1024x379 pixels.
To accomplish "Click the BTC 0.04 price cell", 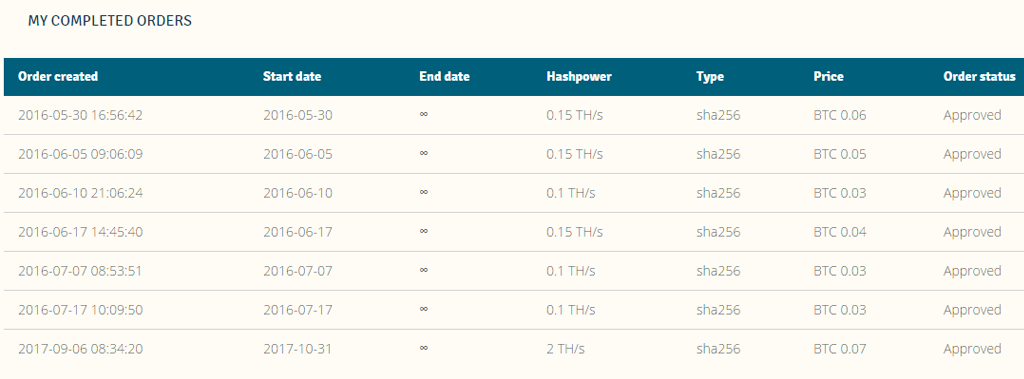I will (840, 232).
